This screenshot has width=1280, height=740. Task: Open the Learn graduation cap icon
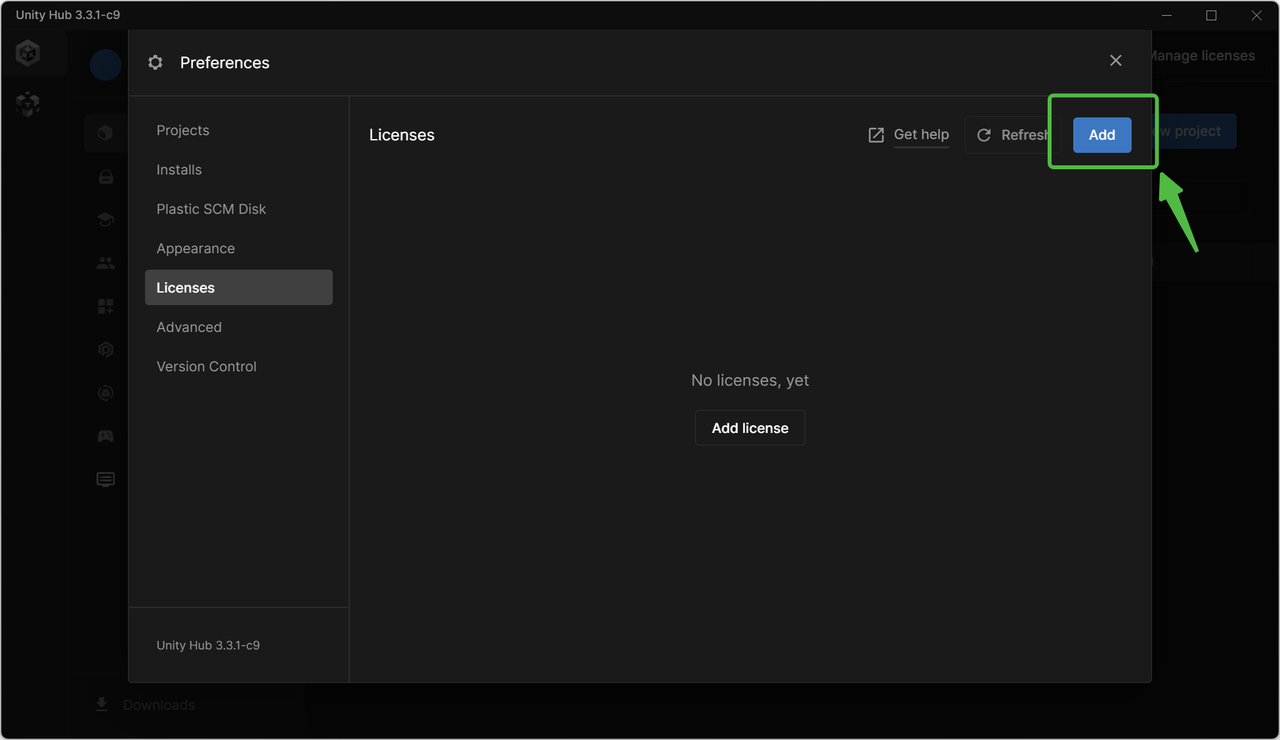pos(105,220)
